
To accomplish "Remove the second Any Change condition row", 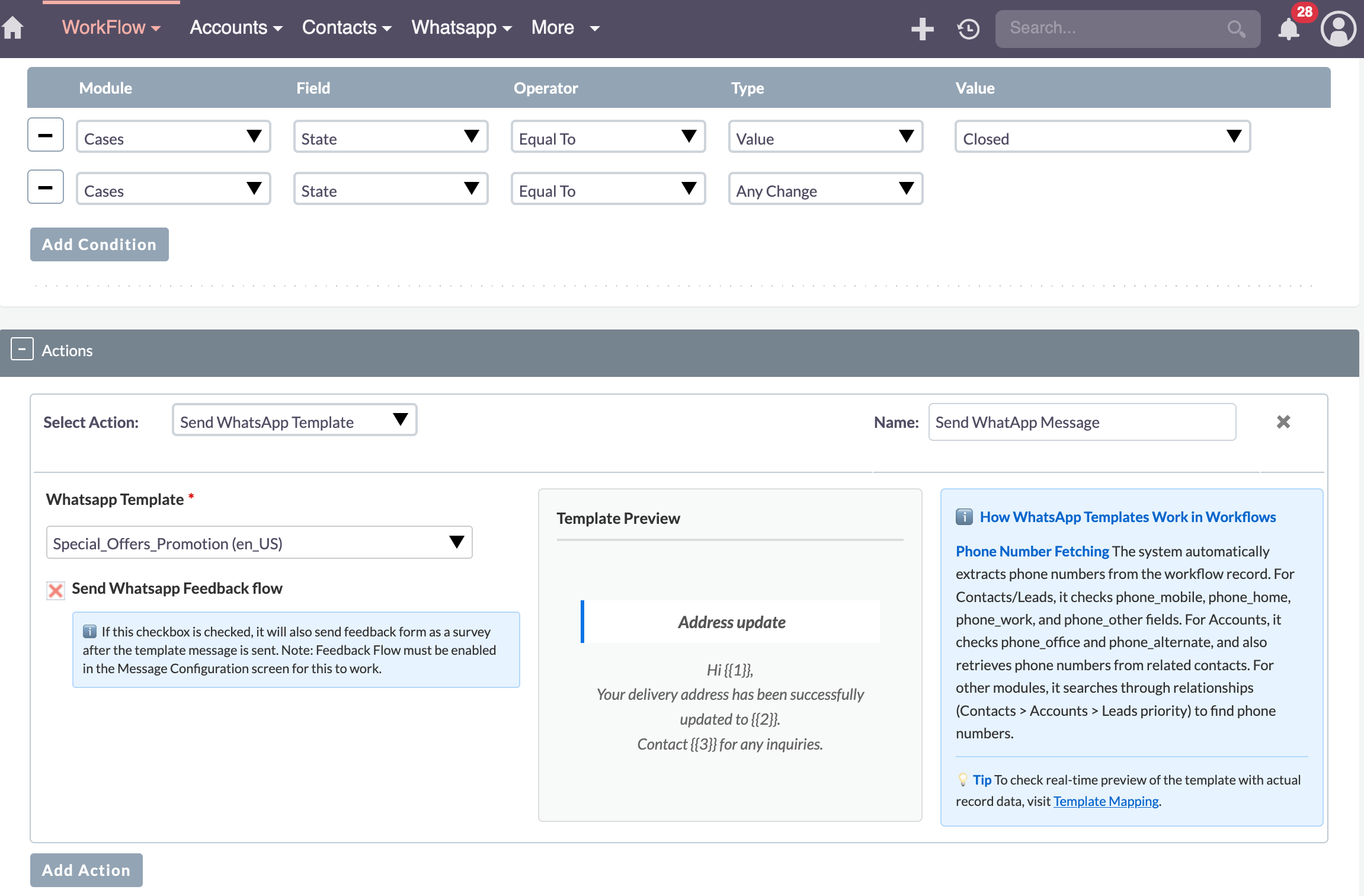I will point(46,187).
